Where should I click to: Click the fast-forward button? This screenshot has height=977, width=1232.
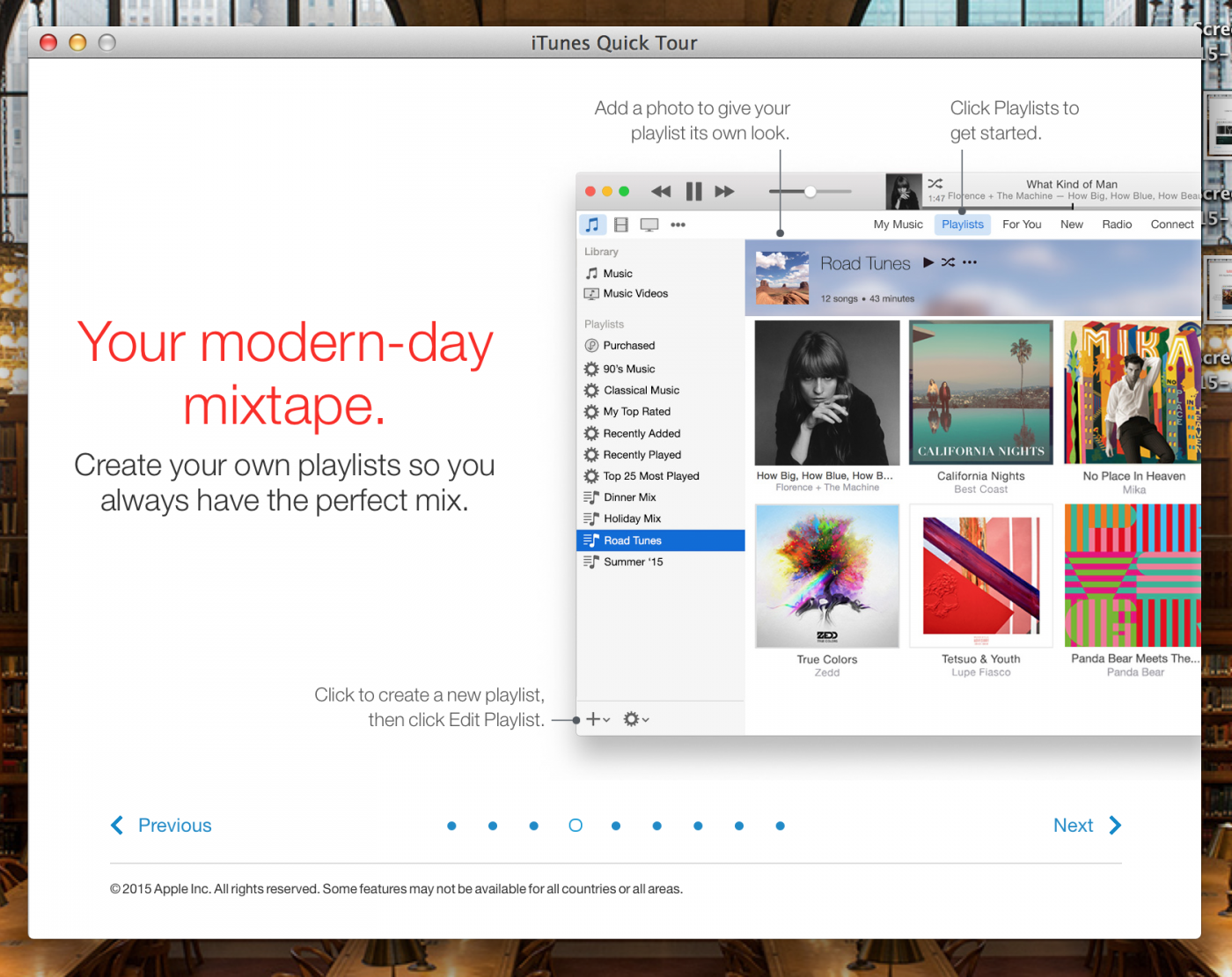pyautogui.click(x=724, y=192)
